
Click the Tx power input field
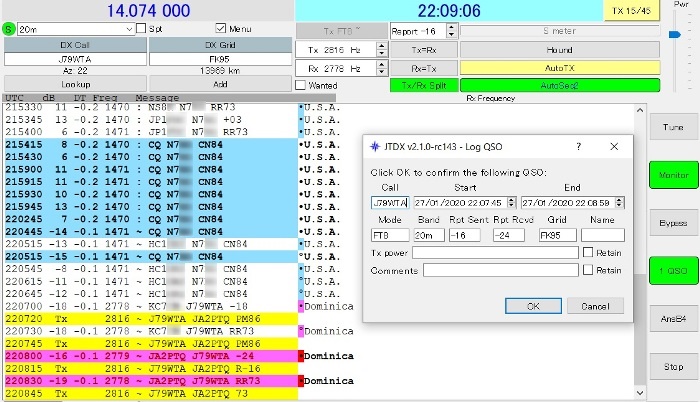click(x=495, y=253)
